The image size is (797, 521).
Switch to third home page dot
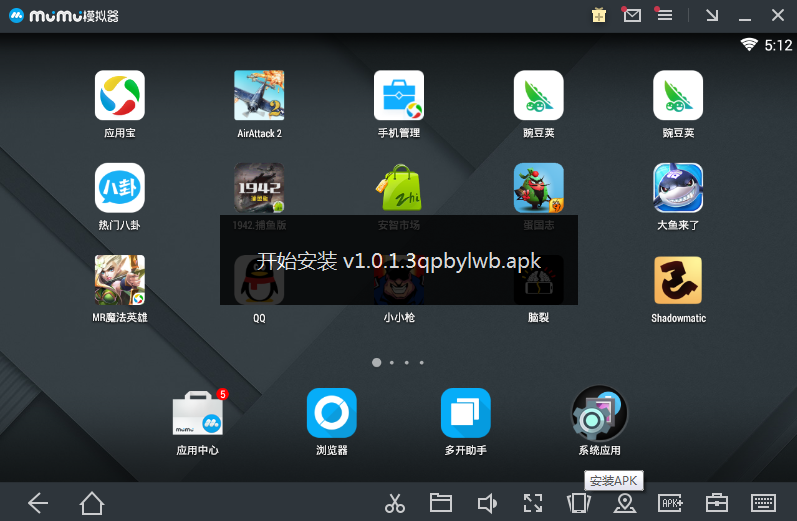[x=407, y=362]
